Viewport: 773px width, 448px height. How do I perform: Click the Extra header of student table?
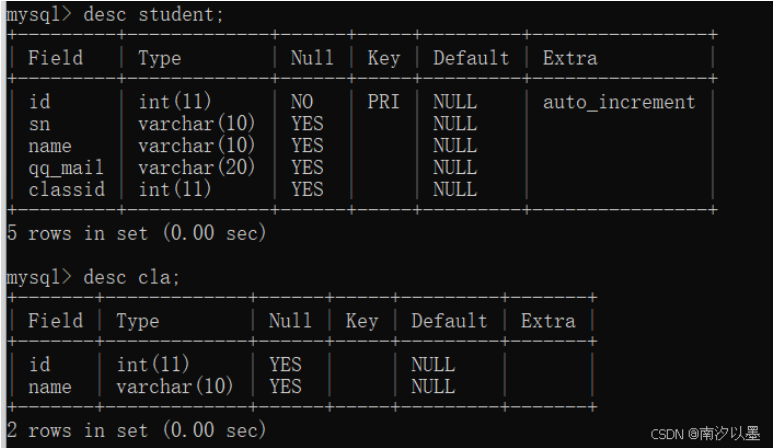(x=569, y=58)
